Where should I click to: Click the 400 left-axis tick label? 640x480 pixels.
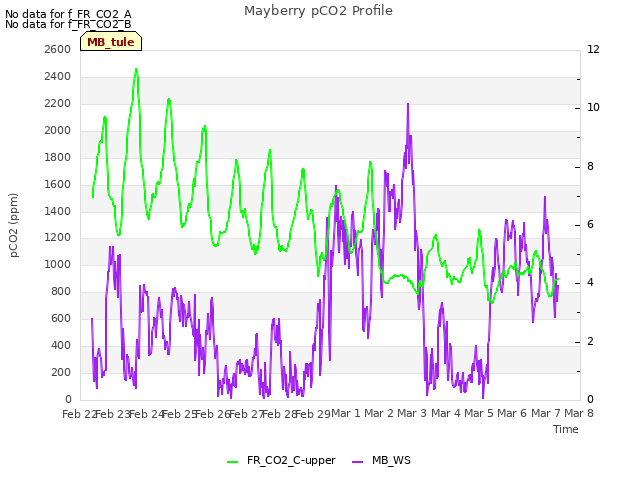point(61,345)
